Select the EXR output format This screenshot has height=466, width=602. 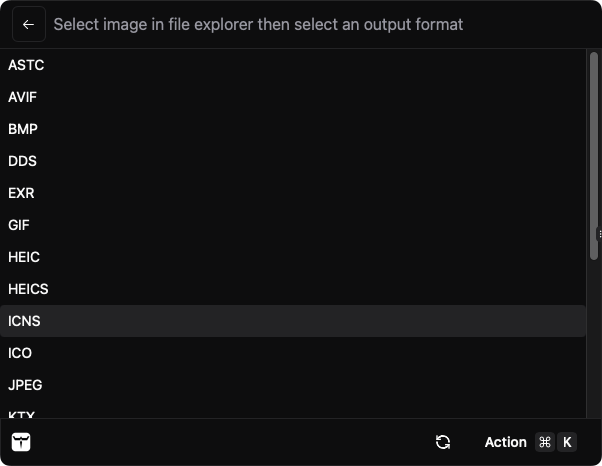click(21, 193)
